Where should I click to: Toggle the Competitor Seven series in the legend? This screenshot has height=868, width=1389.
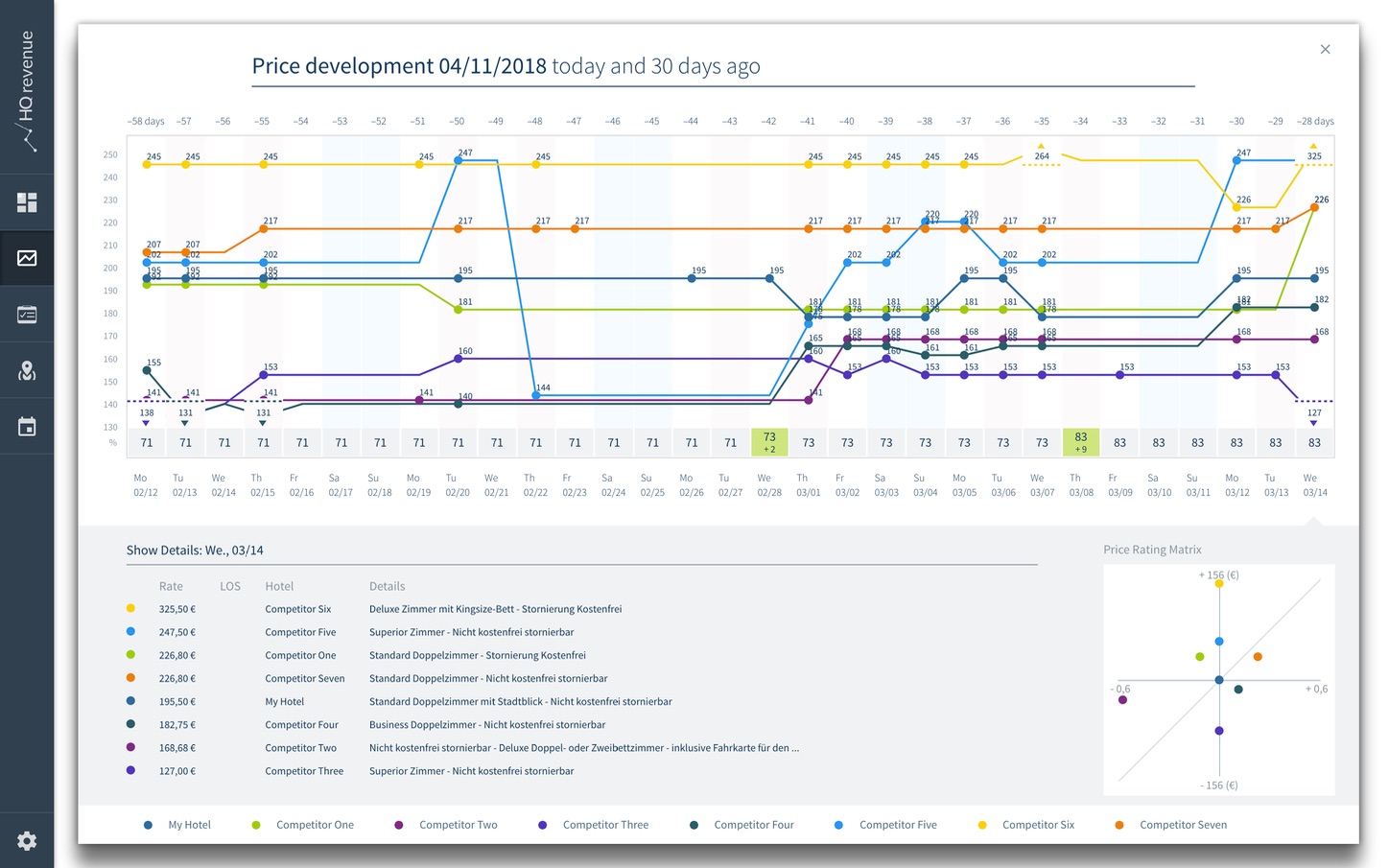coord(1171,825)
